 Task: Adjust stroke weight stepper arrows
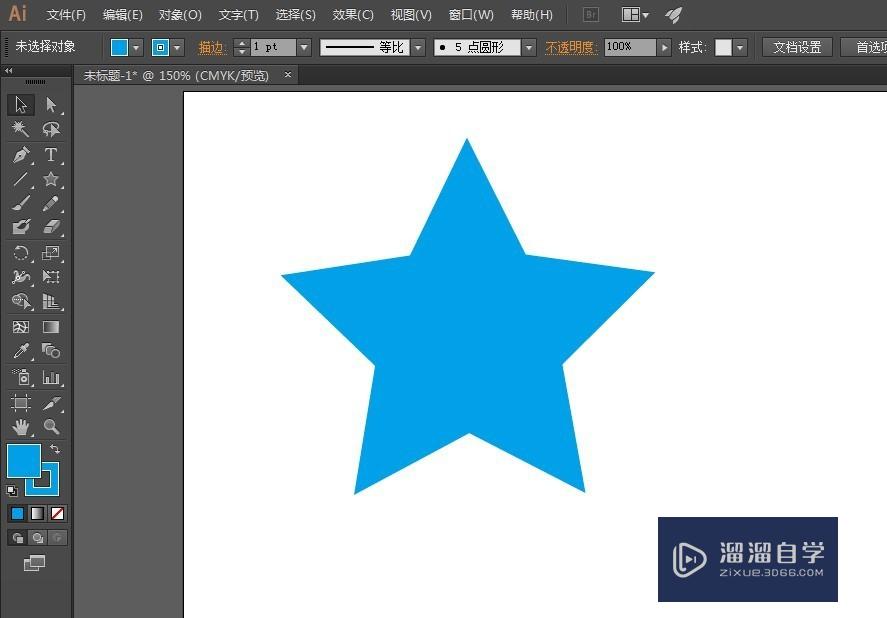(242, 48)
